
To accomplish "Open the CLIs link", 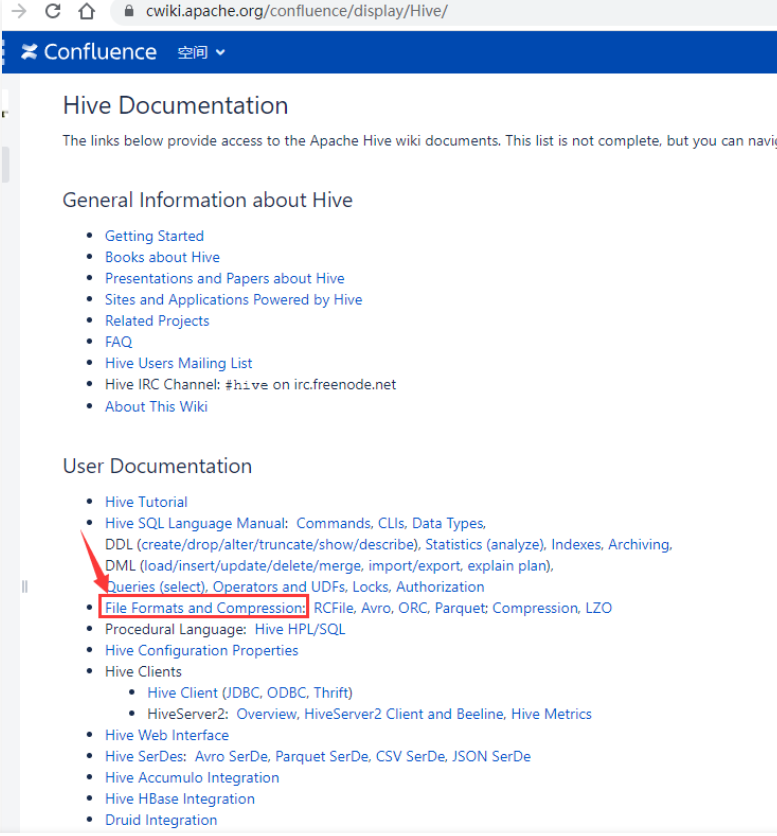I will [x=392, y=524].
